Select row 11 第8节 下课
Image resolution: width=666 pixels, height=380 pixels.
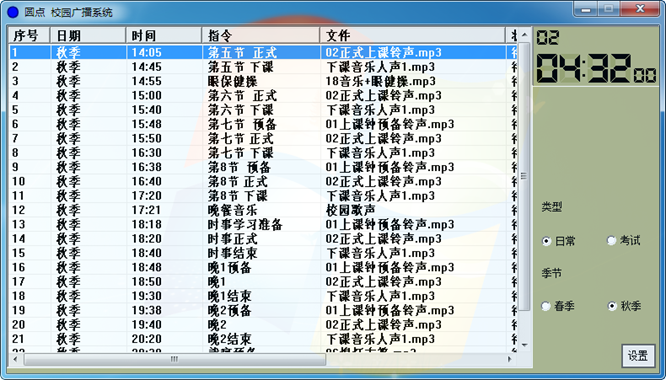pos(263,196)
